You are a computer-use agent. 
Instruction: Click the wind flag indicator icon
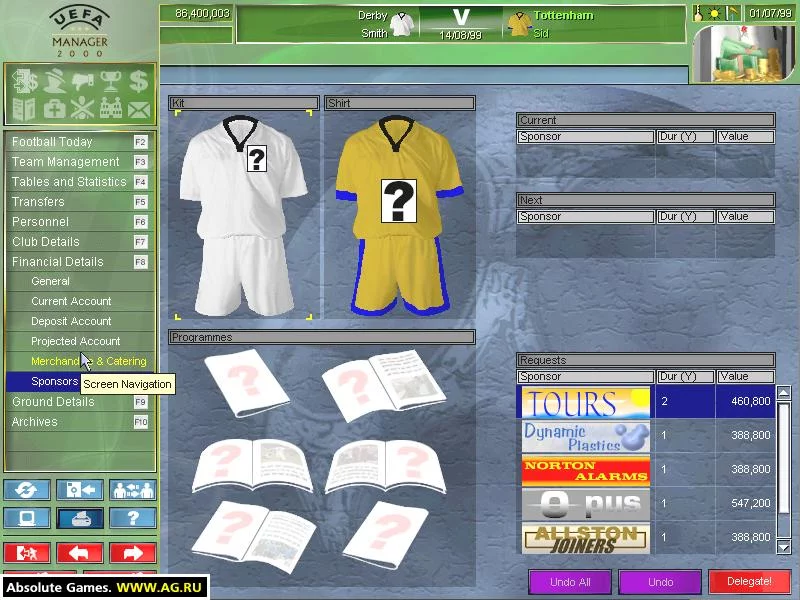point(733,14)
